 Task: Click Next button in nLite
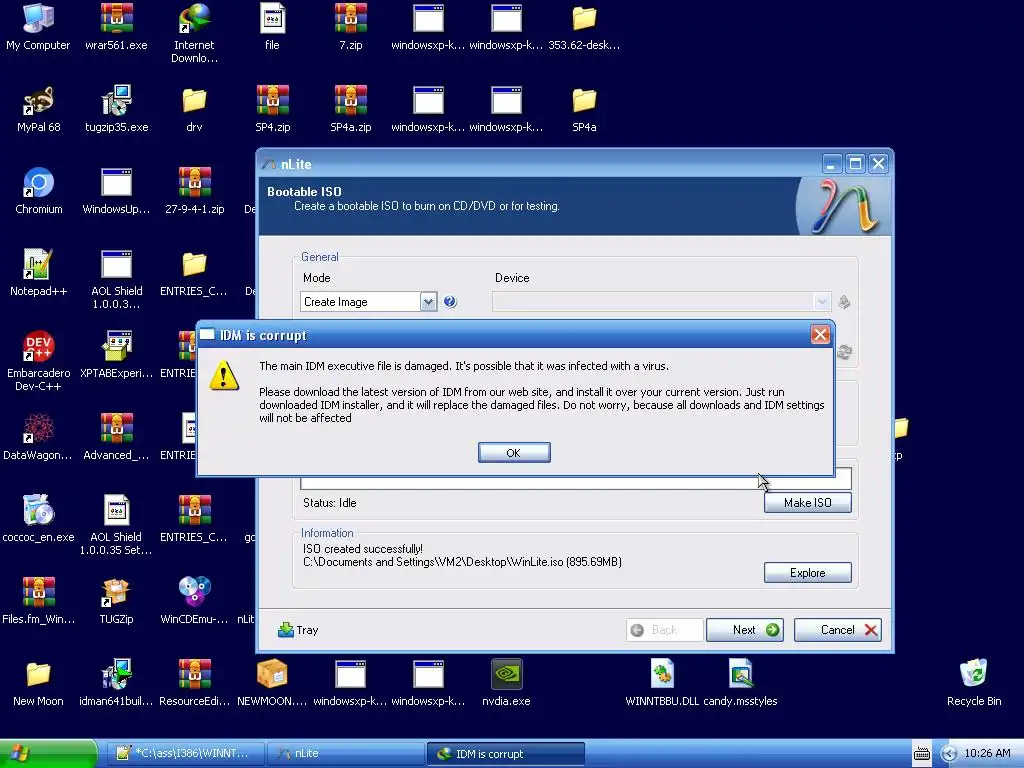pyautogui.click(x=744, y=630)
